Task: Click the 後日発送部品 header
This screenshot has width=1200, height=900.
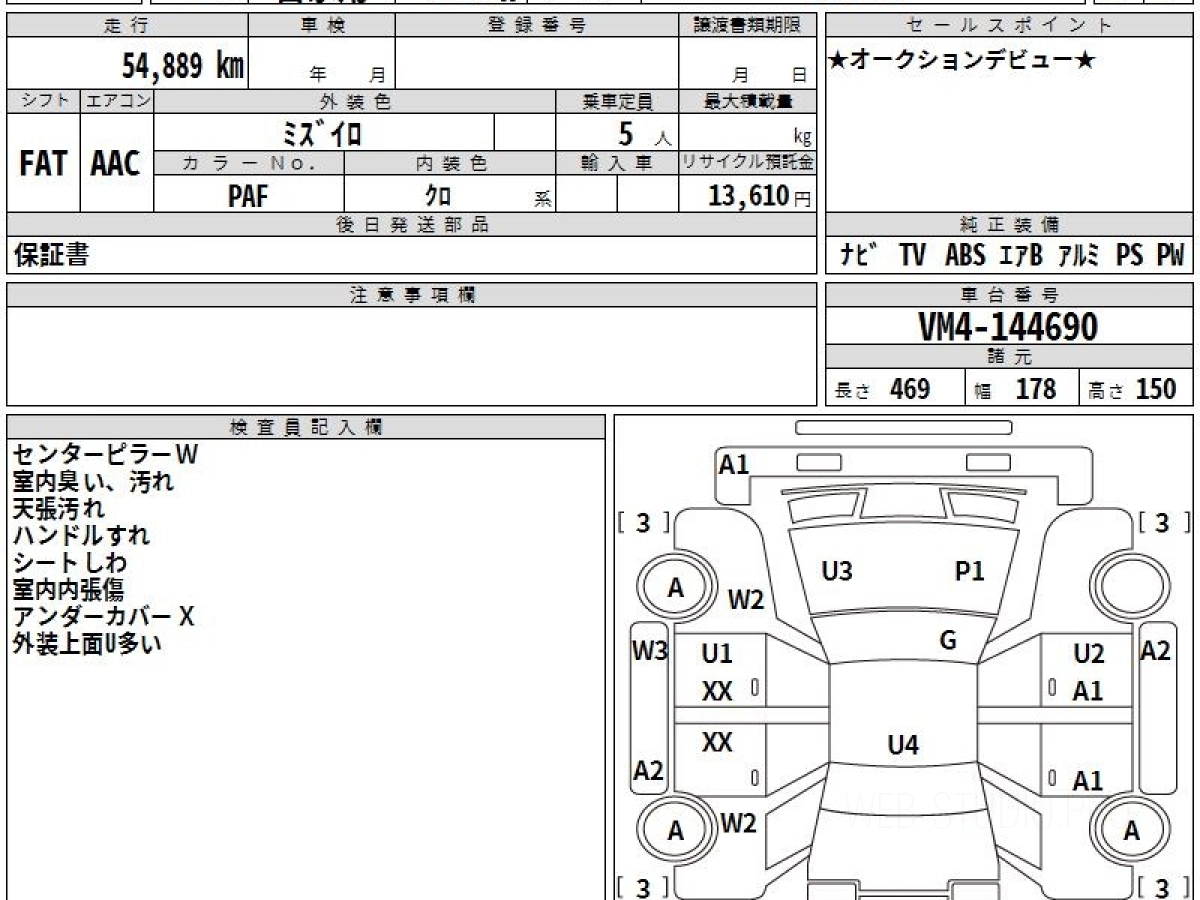Action: pyautogui.click(x=412, y=225)
